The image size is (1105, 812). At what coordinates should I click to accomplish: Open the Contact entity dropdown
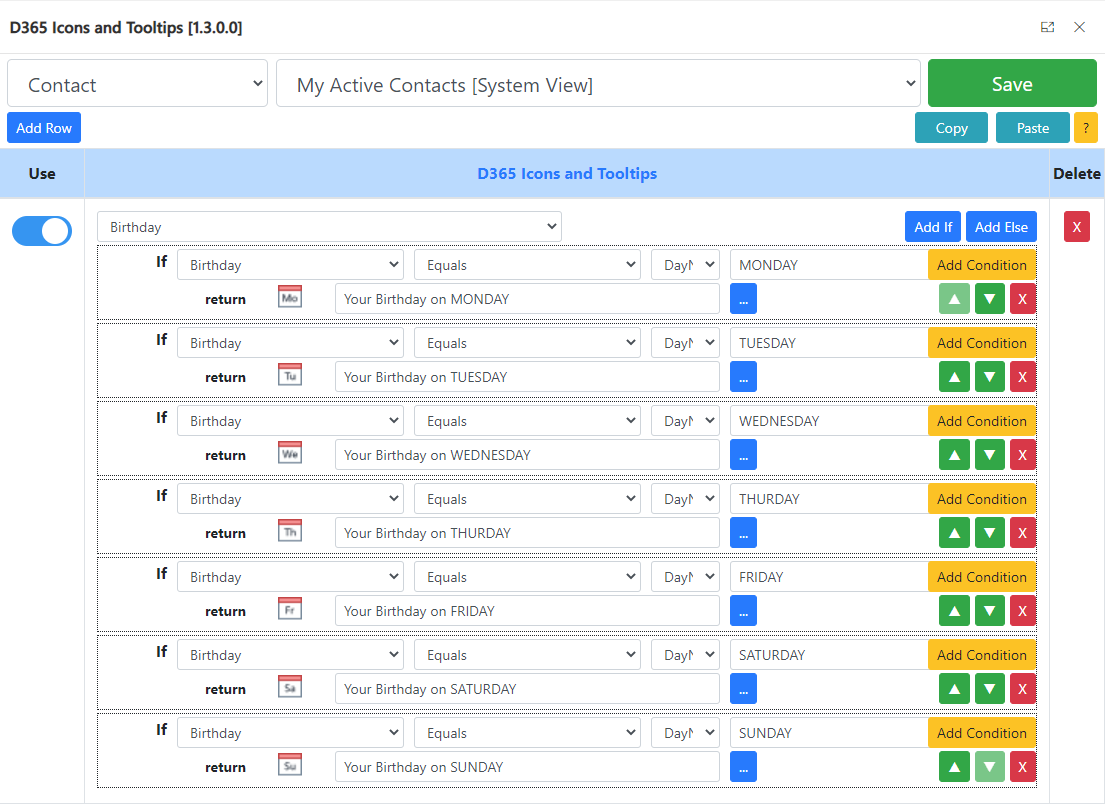137,84
